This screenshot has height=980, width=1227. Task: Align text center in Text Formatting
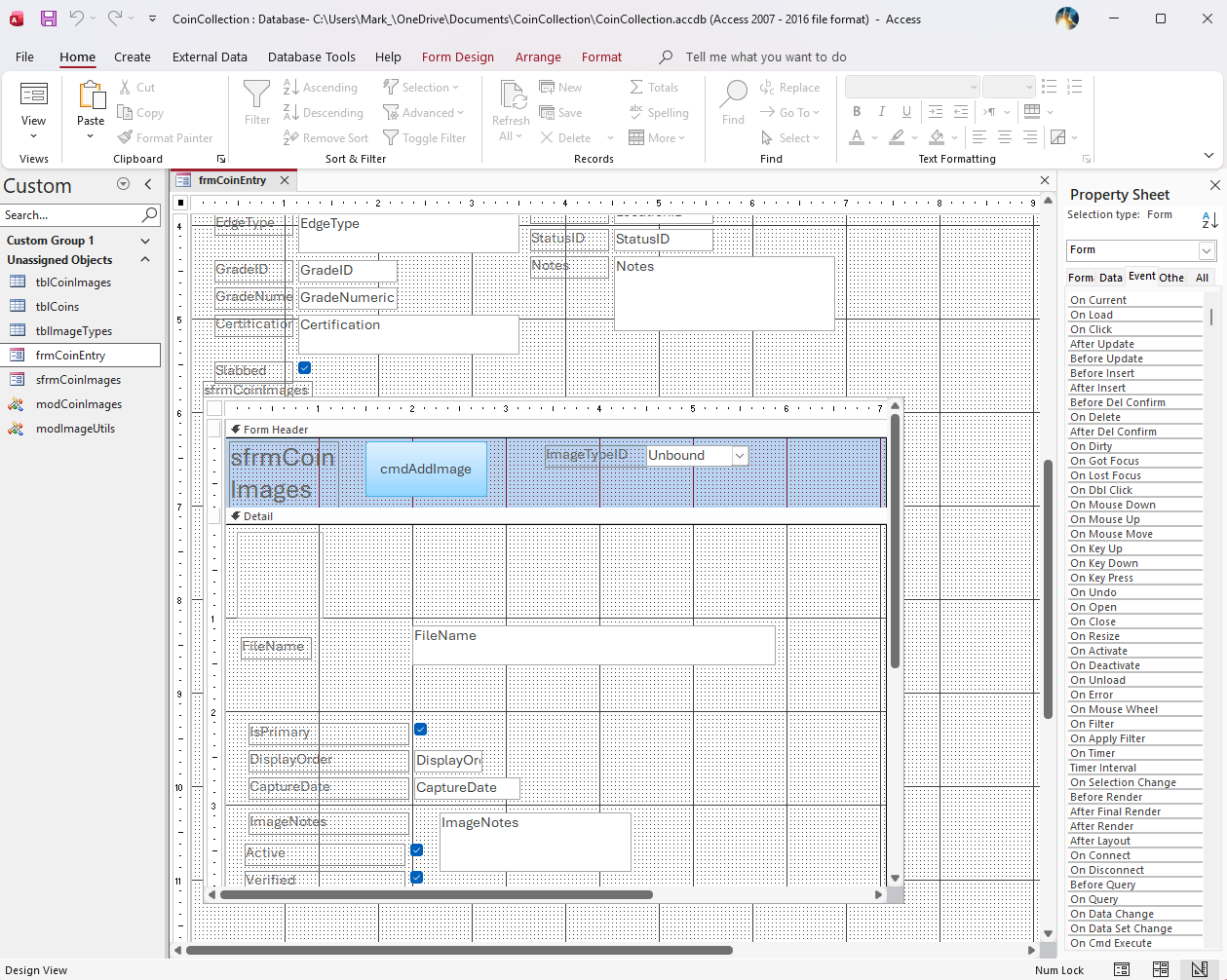[1005, 137]
